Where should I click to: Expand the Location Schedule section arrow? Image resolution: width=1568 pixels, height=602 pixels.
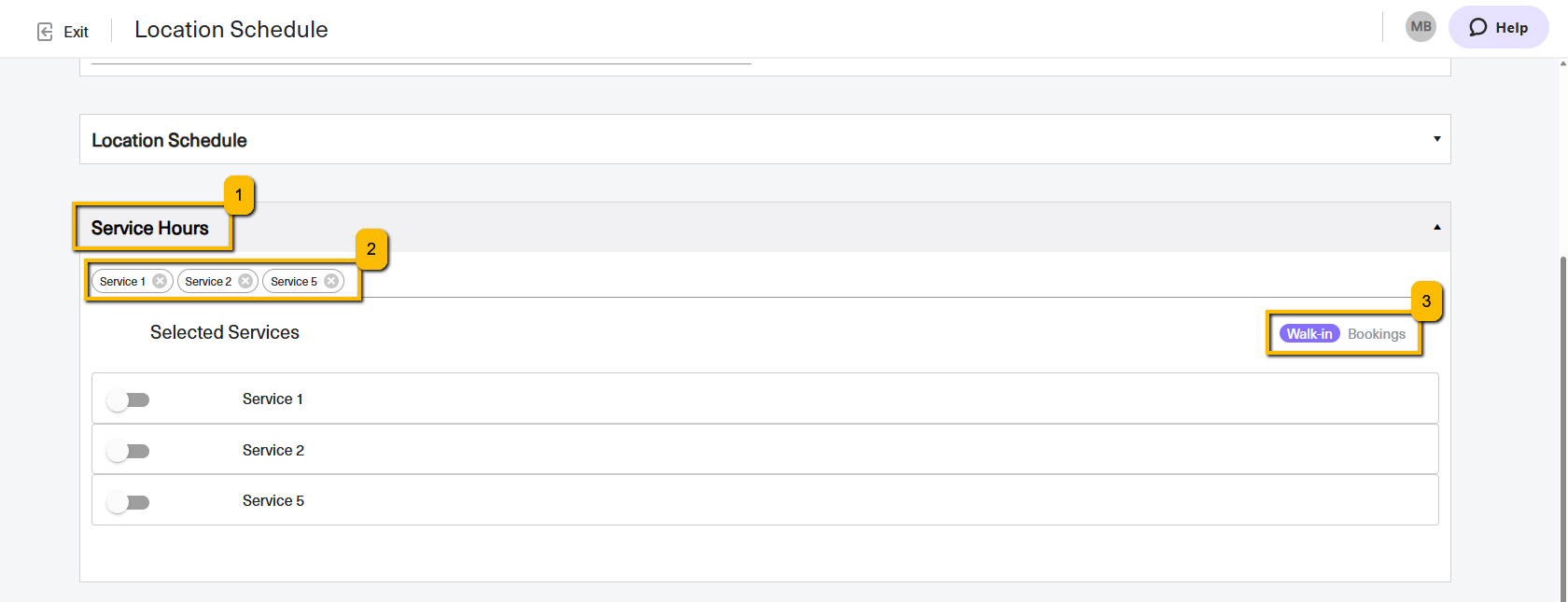point(1437,139)
